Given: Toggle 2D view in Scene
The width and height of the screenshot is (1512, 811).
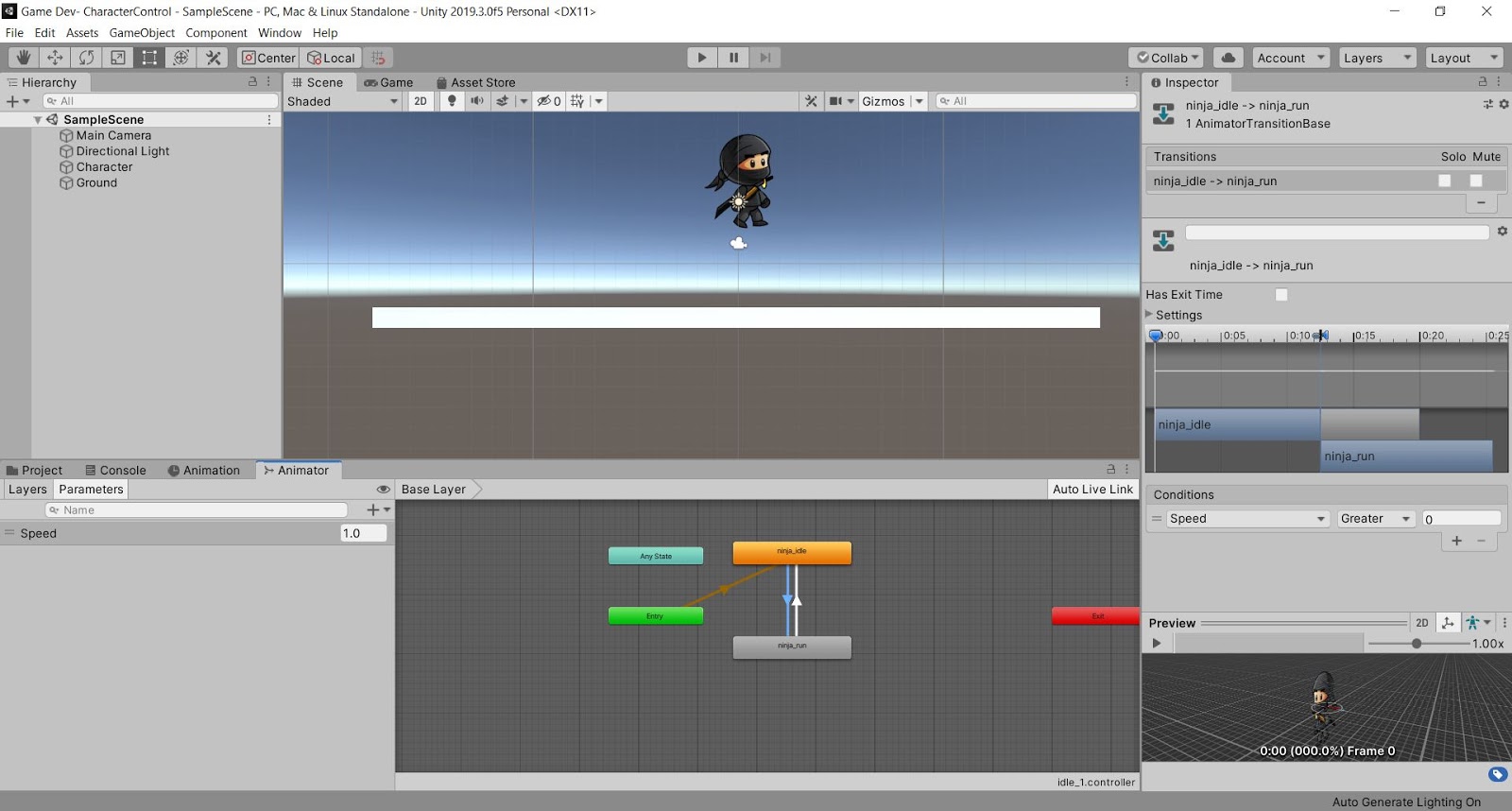Looking at the screenshot, I should tap(421, 101).
